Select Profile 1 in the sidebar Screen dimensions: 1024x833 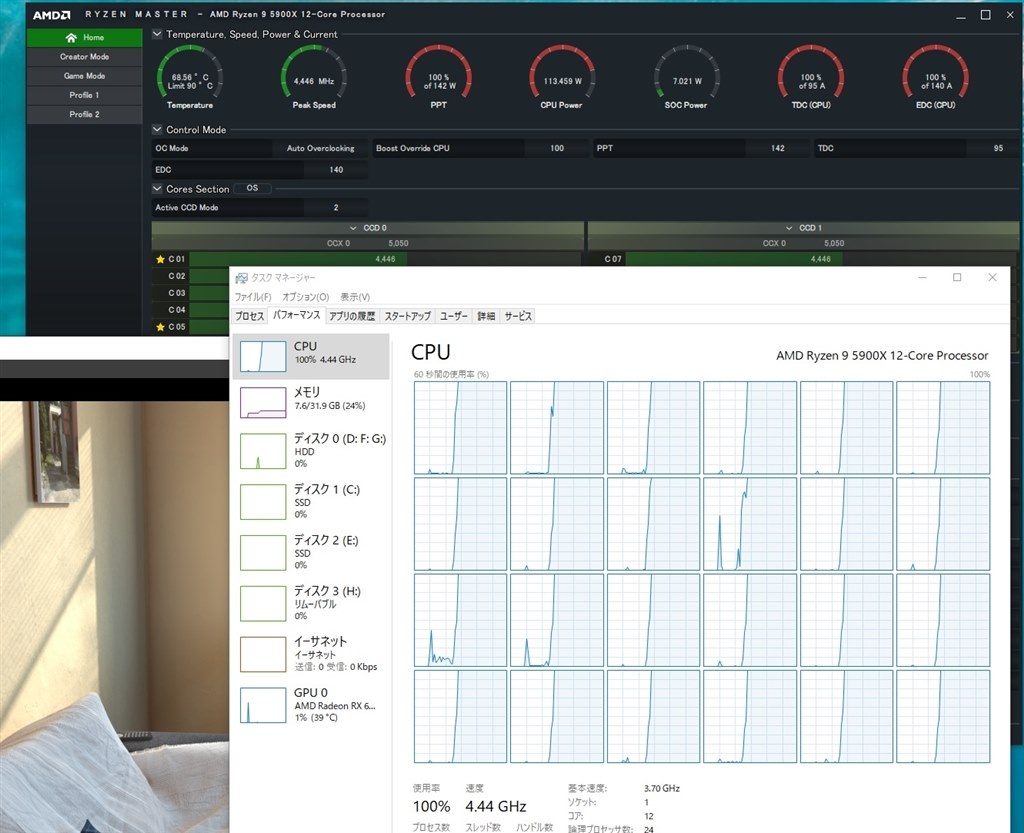pyautogui.click(x=84, y=95)
